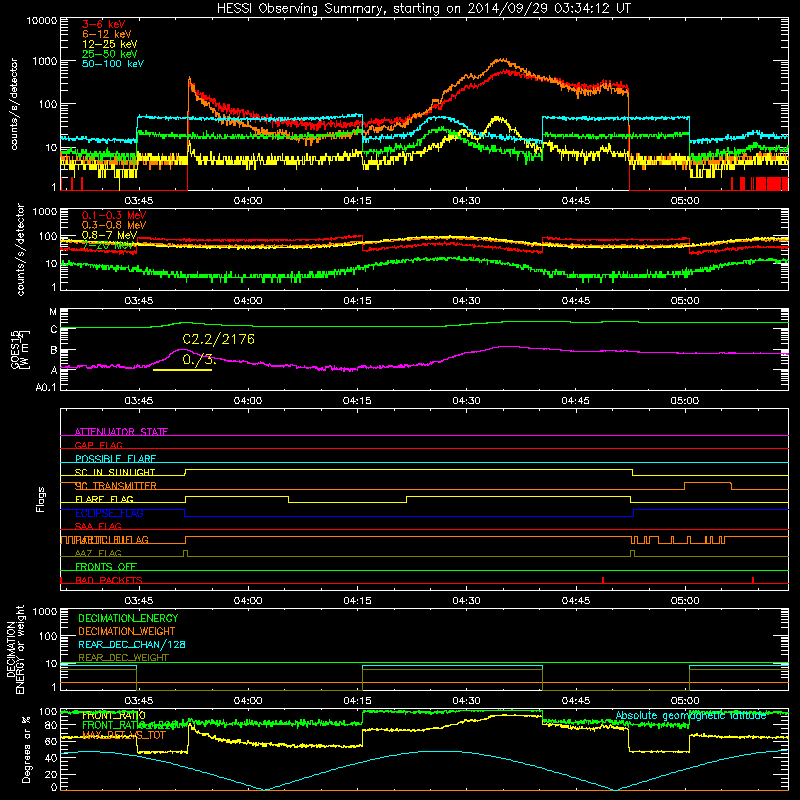800x800 pixels.
Task: Click the '10000' y-axis tick label
Action: (42, 20)
